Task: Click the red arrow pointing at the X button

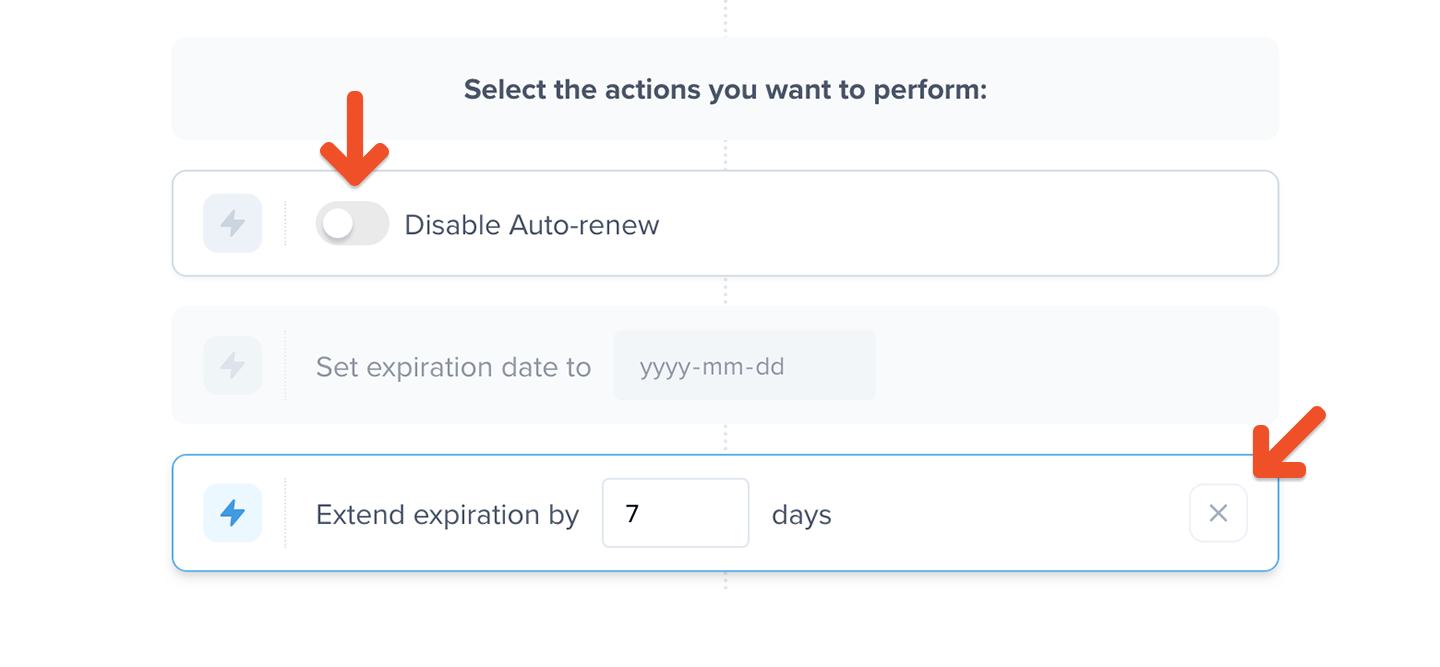Action: point(1287,443)
